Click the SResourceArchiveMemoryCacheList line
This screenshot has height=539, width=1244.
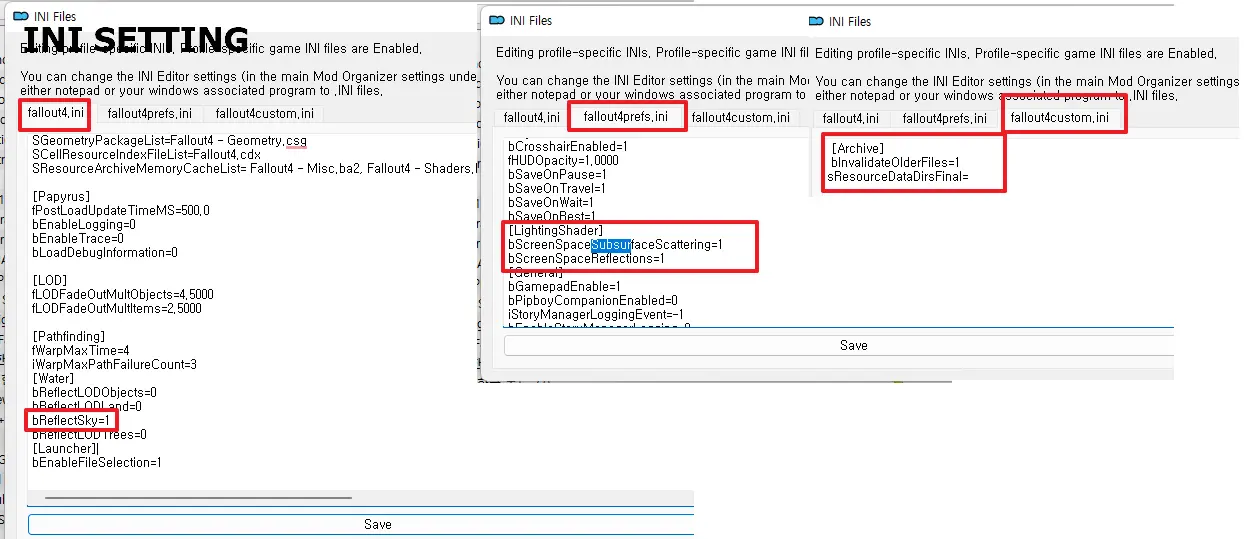click(255, 169)
